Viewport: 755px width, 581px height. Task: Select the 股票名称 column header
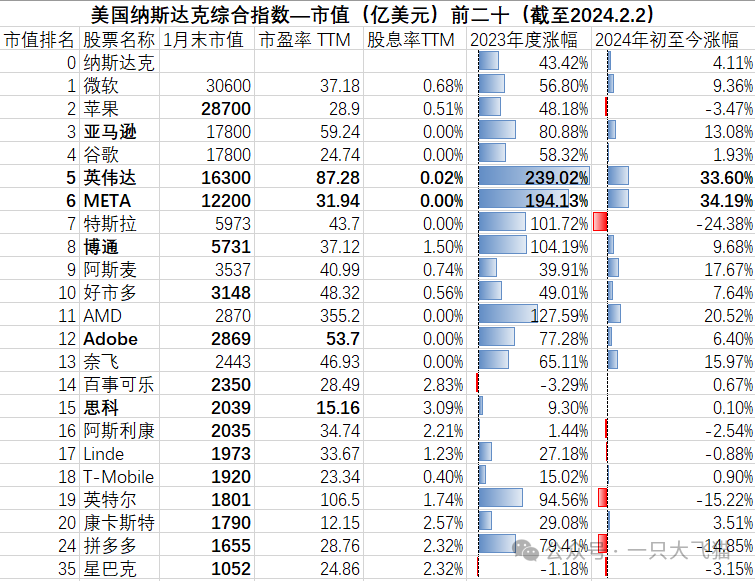[119, 40]
